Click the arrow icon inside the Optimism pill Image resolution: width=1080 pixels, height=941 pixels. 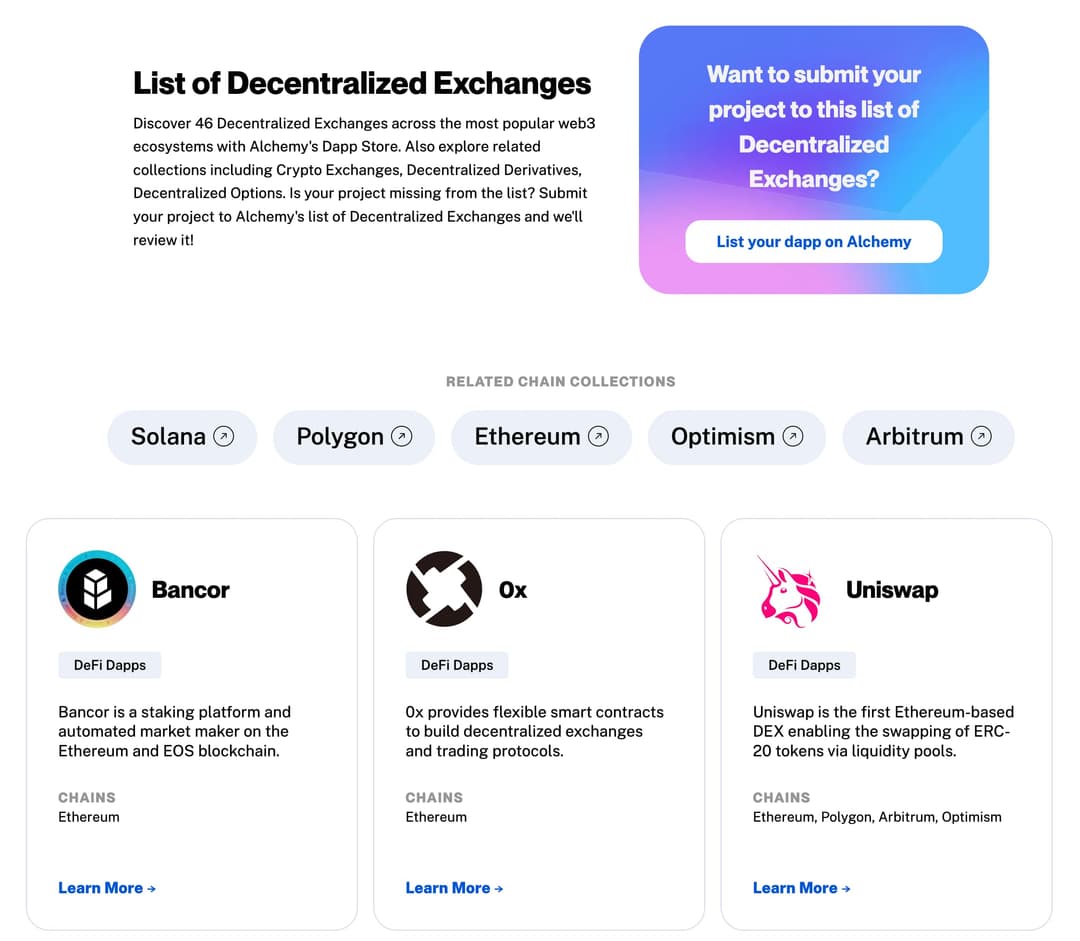pos(792,436)
